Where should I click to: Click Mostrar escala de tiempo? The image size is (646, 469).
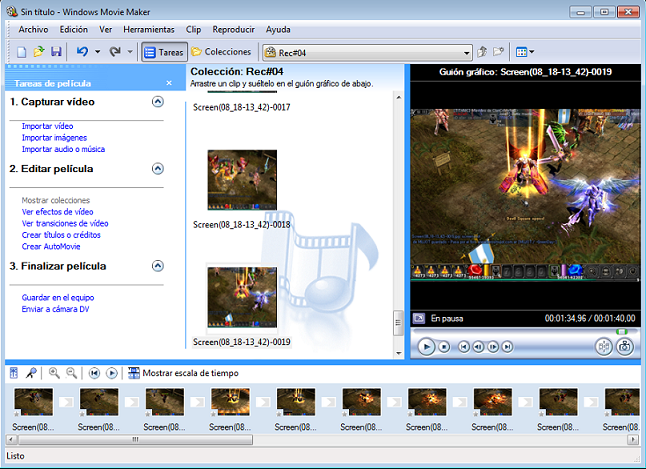point(183,373)
